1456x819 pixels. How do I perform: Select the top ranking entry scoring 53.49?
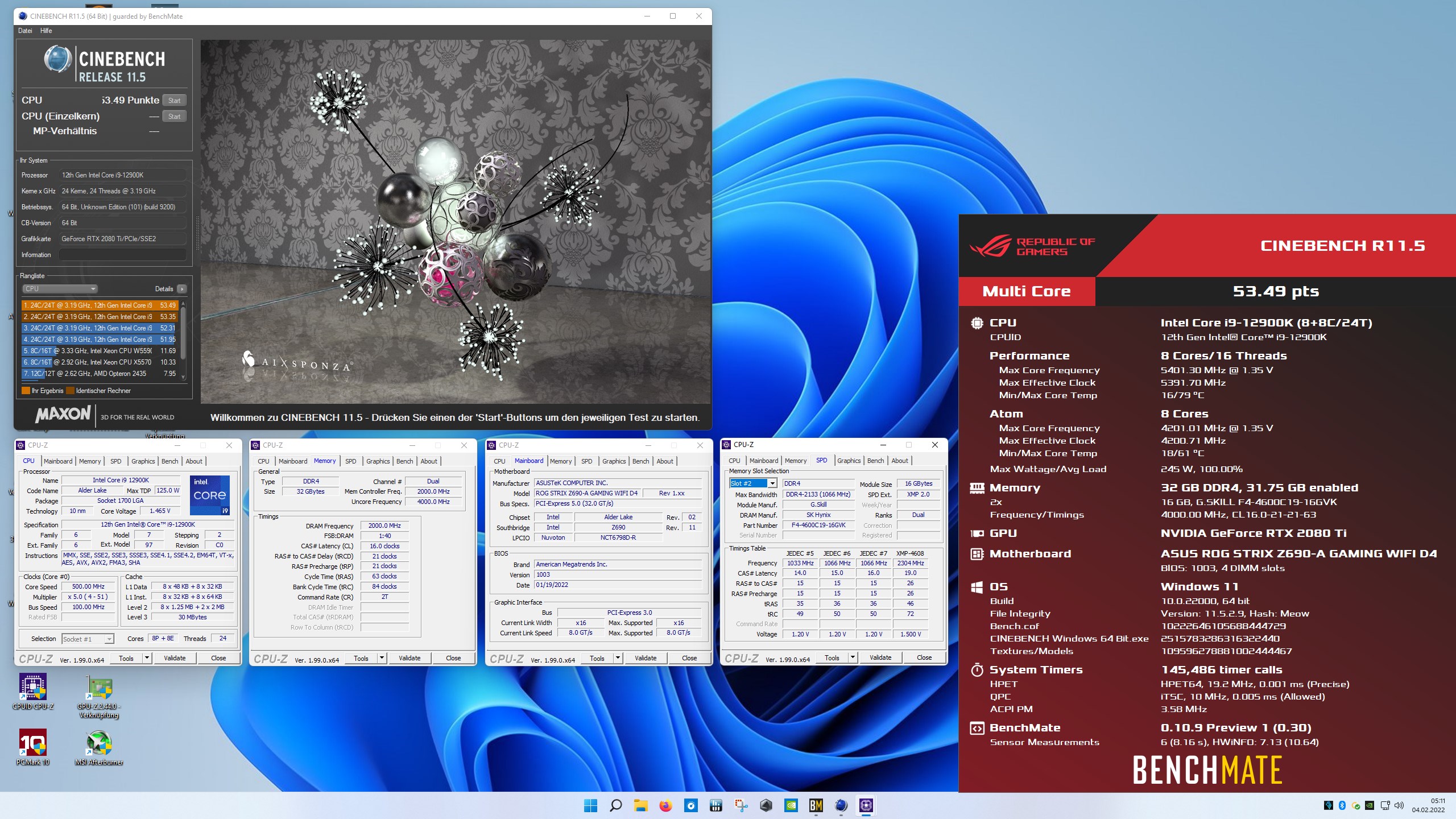tap(100, 305)
